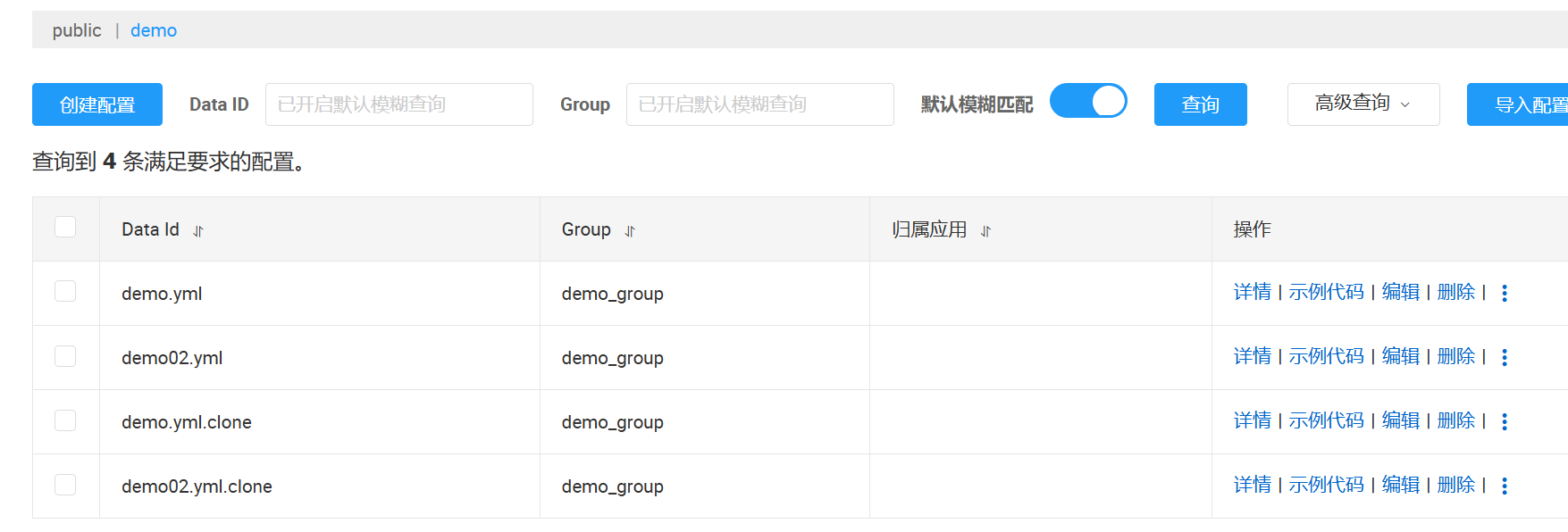Switch to the public namespace tab
The height and width of the screenshot is (532, 1568).
[x=77, y=30]
